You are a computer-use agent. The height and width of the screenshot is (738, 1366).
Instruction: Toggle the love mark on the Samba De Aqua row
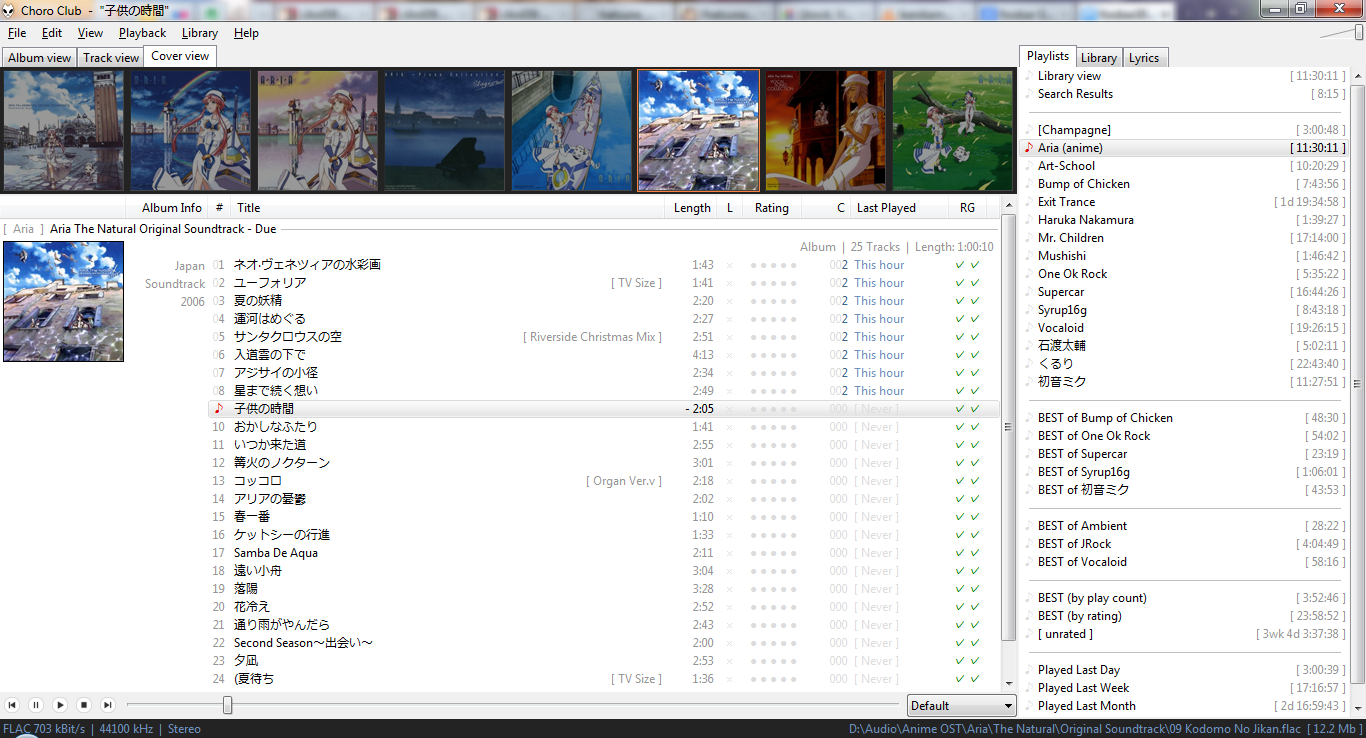(729, 553)
